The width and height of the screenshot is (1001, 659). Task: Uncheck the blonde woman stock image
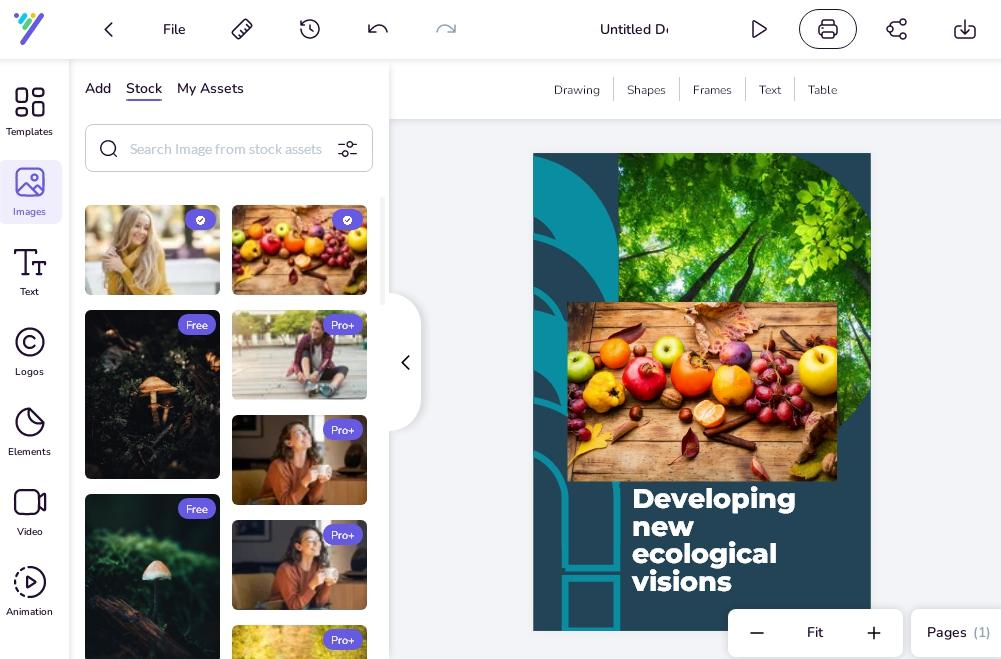point(200,220)
